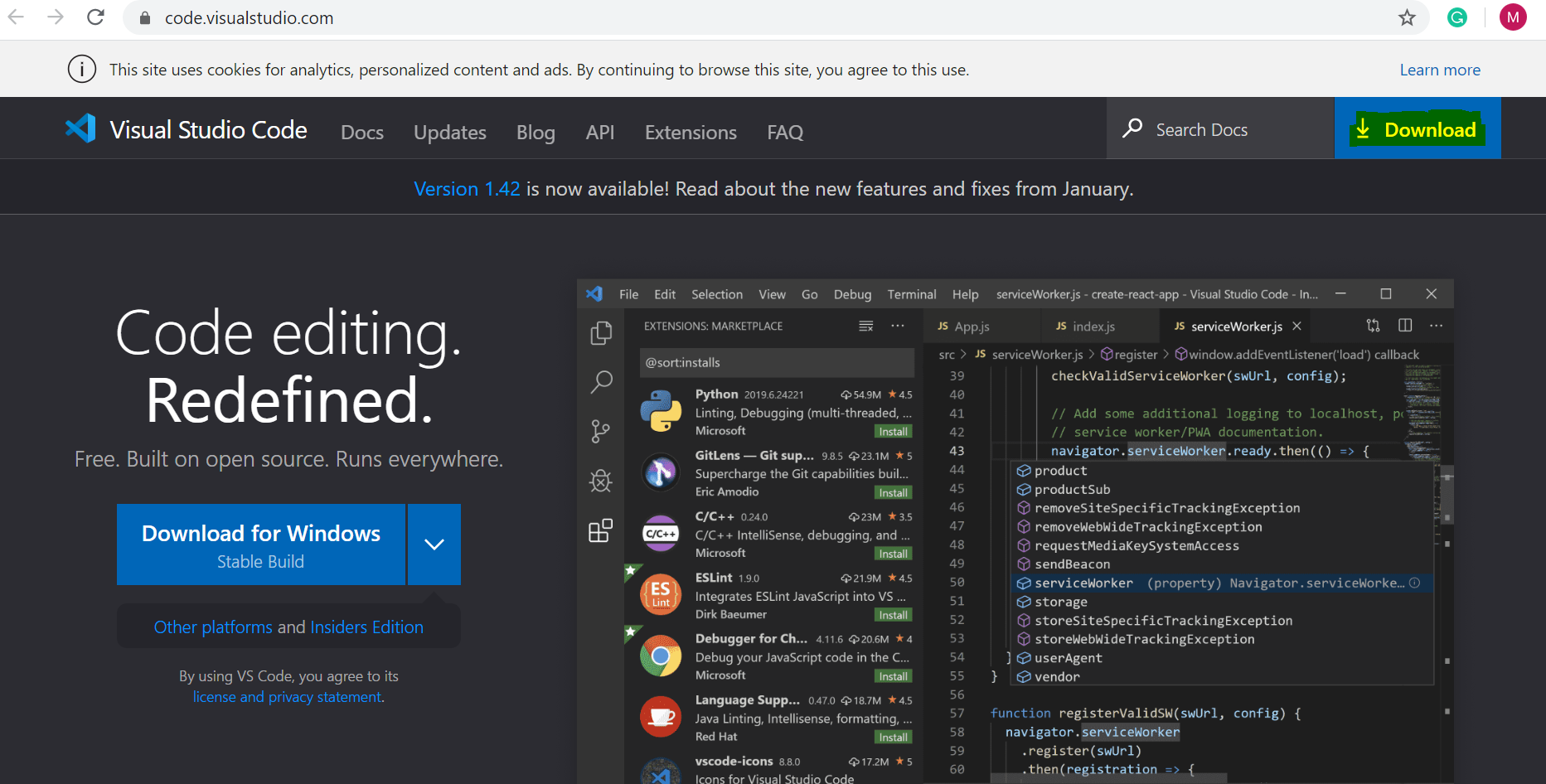Select userAgent autocomplete suggestion
Image resolution: width=1546 pixels, height=784 pixels.
pos(1224,658)
